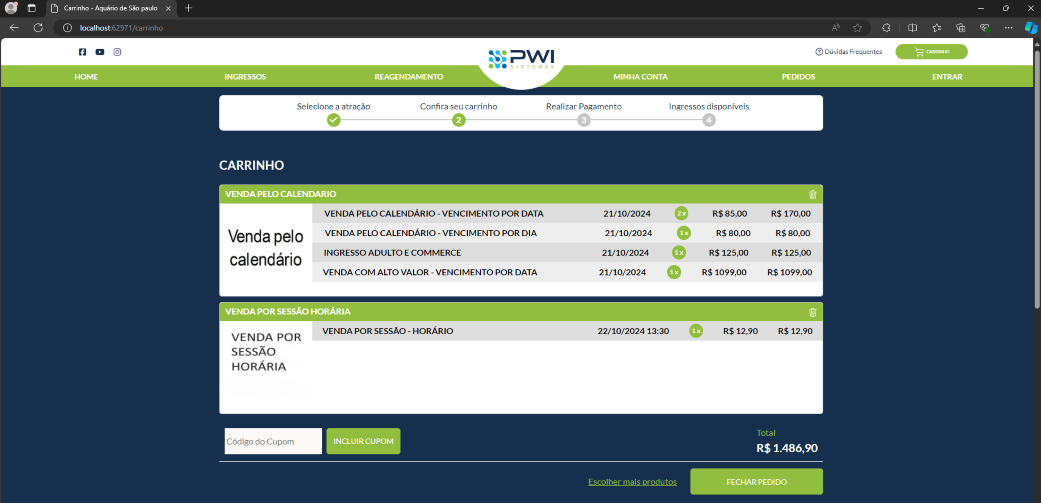Click the browser refresh icon

[38, 28]
